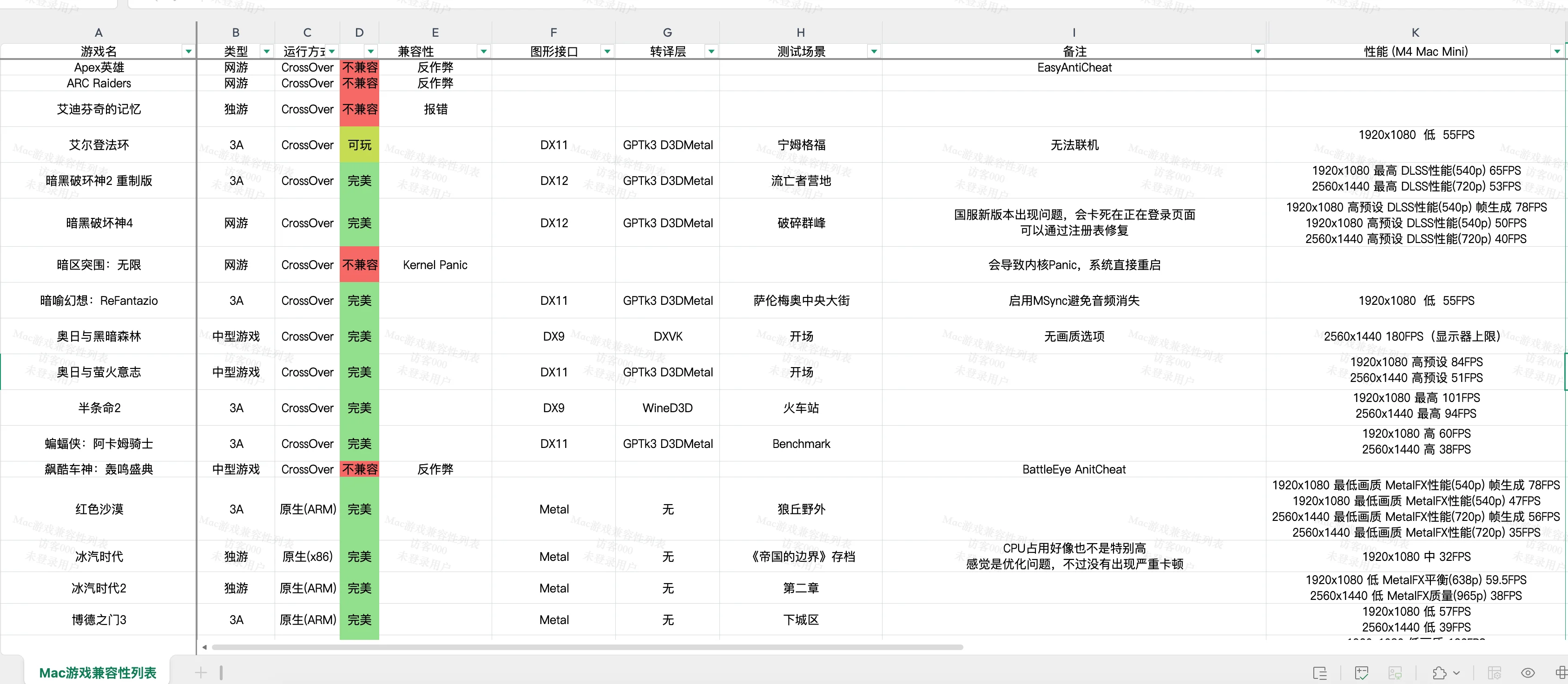Click the 1920x1080 中 32FPS cell

pyautogui.click(x=1415, y=556)
